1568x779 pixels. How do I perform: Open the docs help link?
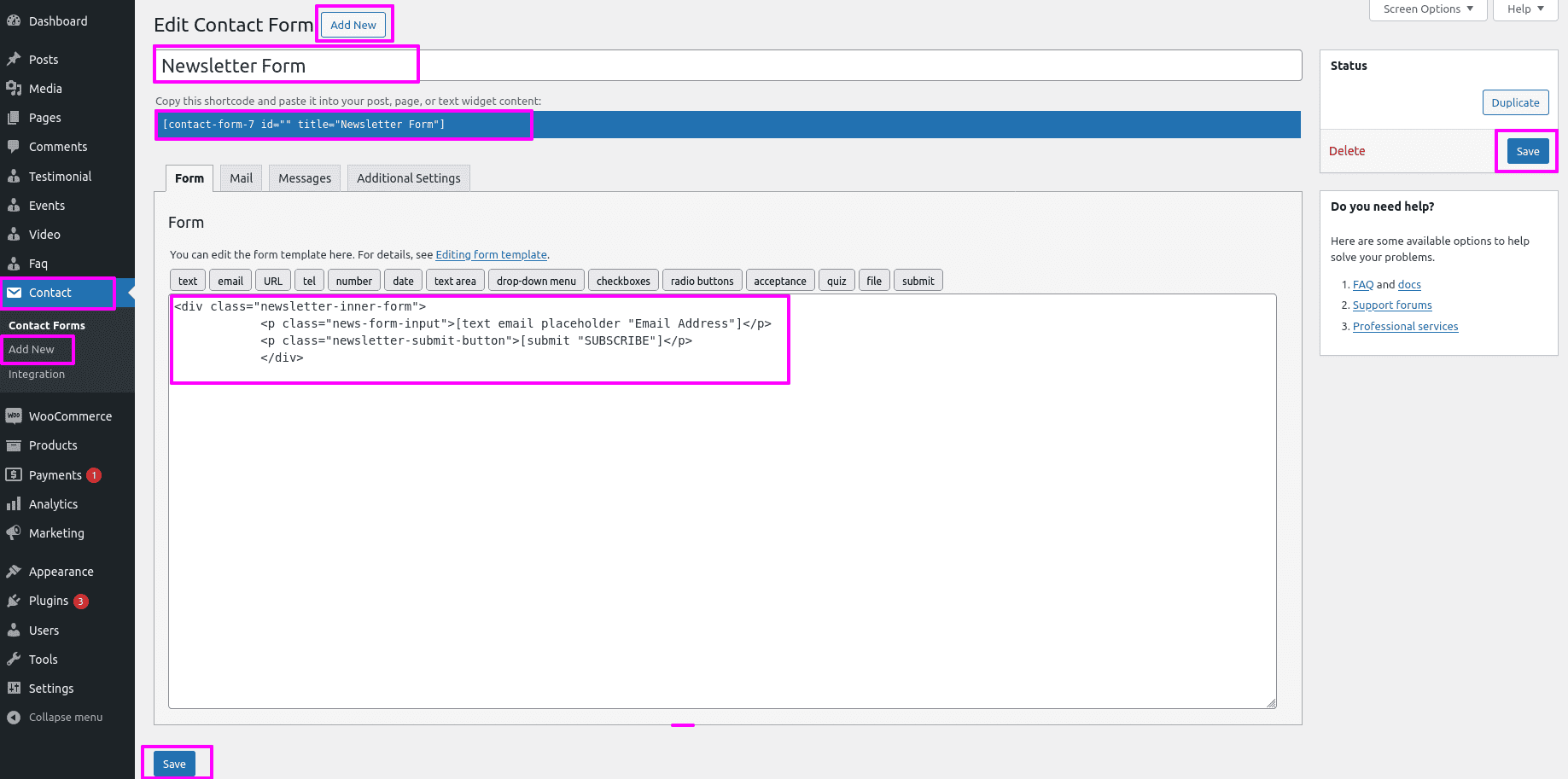tap(1409, 284)
